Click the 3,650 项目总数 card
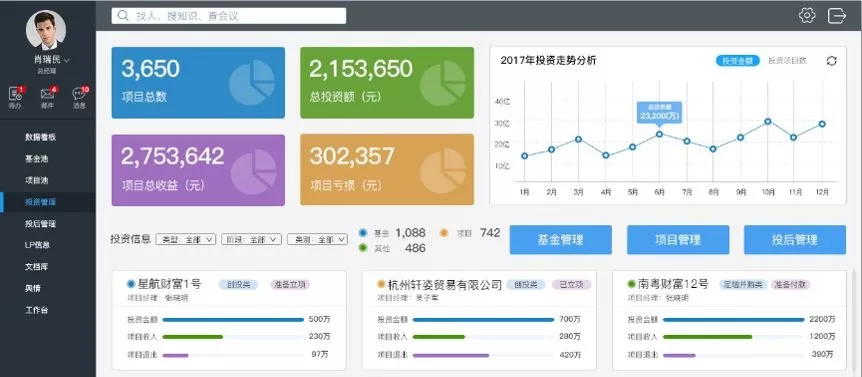The height and width of the screenshot is (377, 862). click(198, 82)
